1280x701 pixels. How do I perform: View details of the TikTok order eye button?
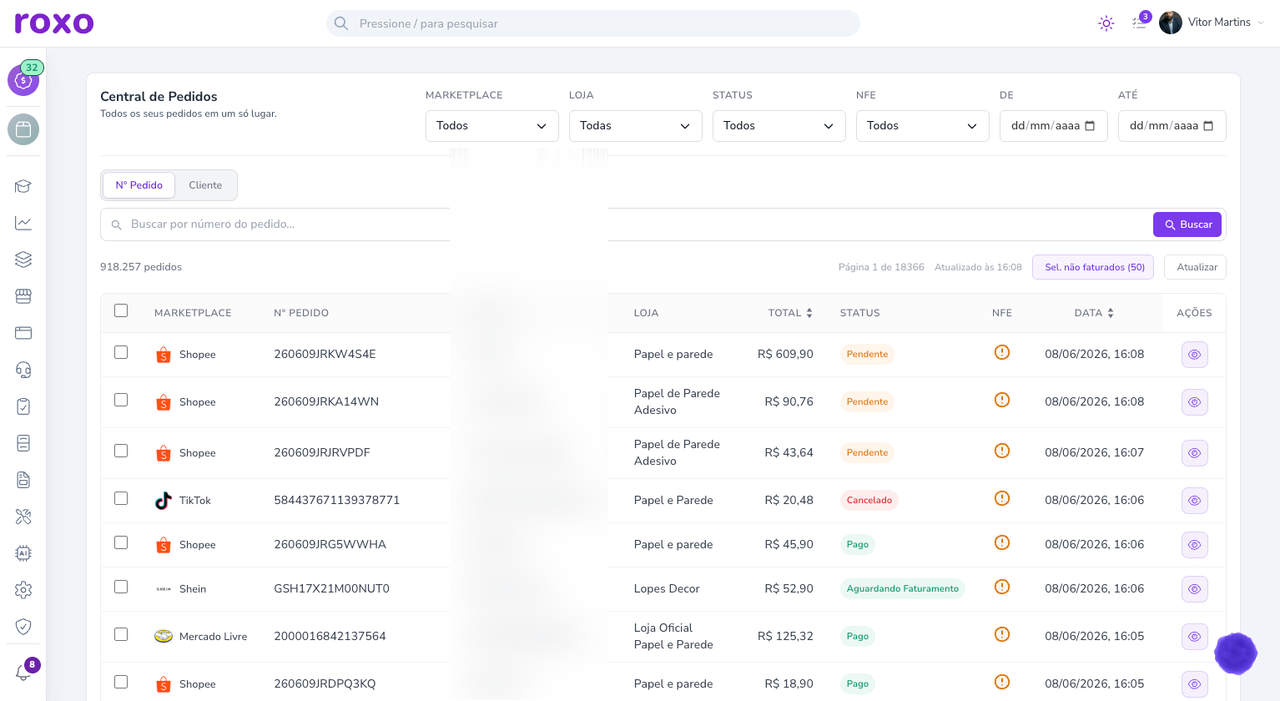[x=1194, y=501]
